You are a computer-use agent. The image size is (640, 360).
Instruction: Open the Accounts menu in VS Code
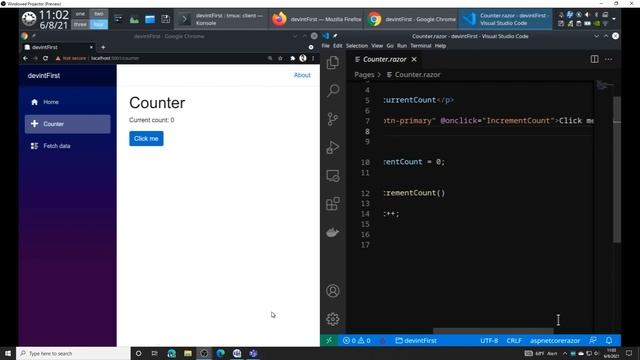coord(333,291)
